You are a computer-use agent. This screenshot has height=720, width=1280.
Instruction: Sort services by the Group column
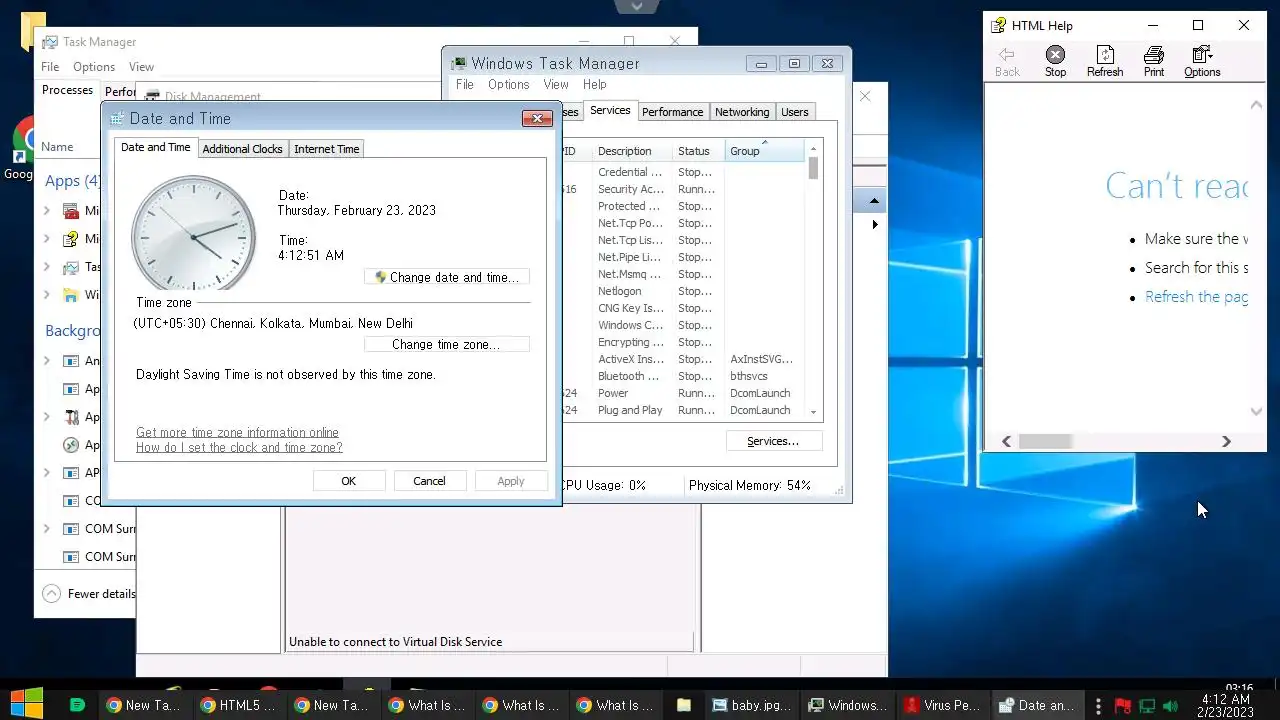click(x=765, y=151)
